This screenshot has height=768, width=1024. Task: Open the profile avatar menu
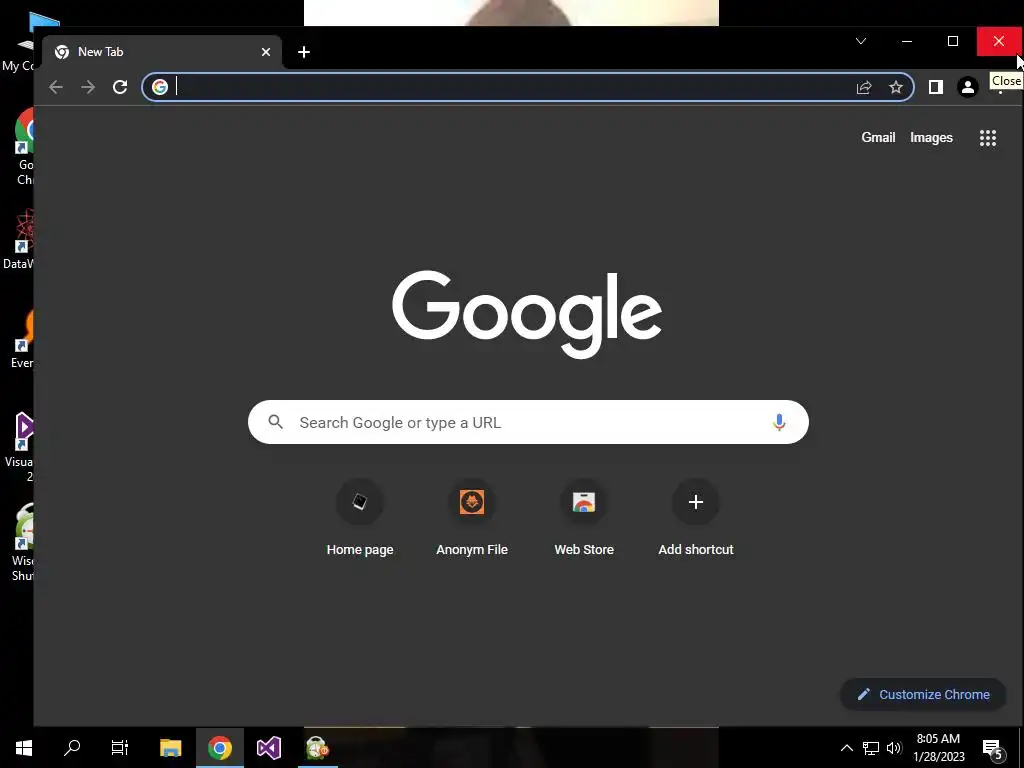click(968, 87)
